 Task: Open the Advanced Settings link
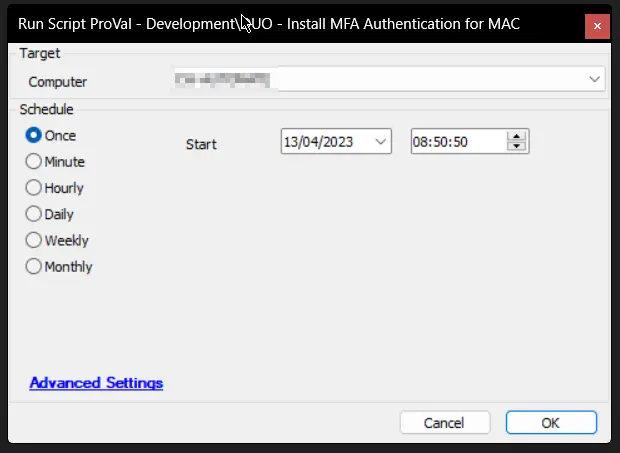(96, 383)
